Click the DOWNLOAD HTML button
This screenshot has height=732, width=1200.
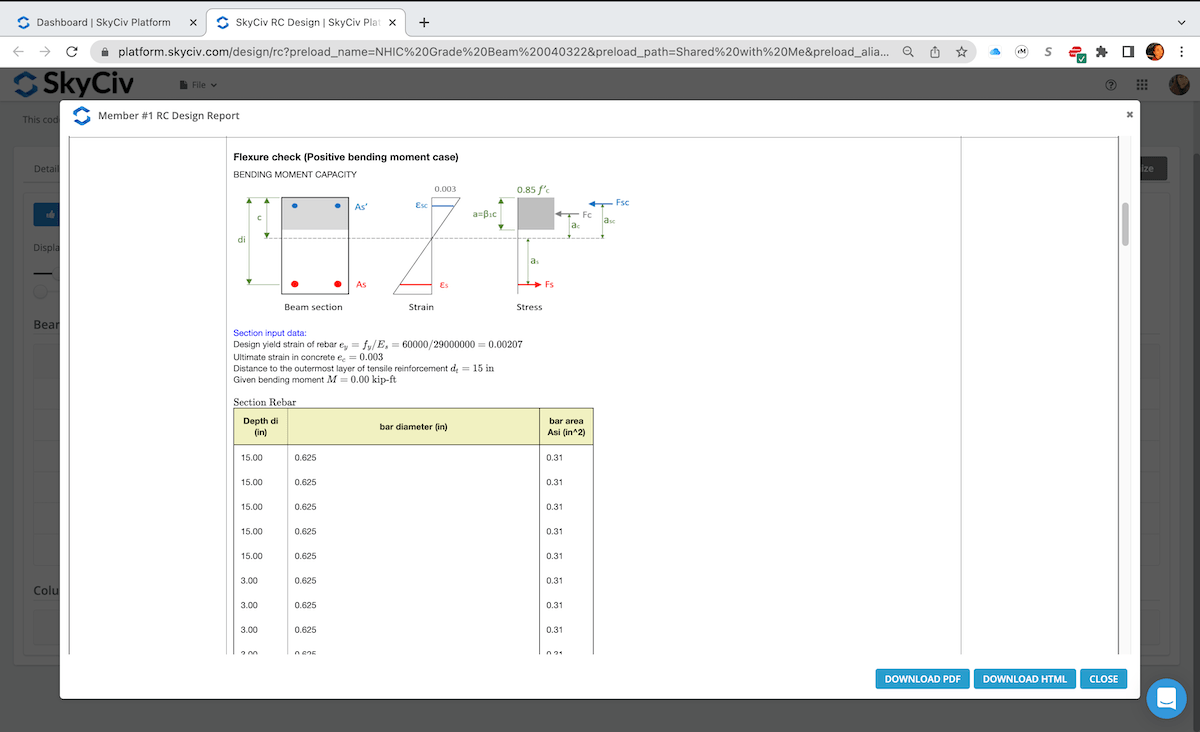click(x=1024, y=678)
